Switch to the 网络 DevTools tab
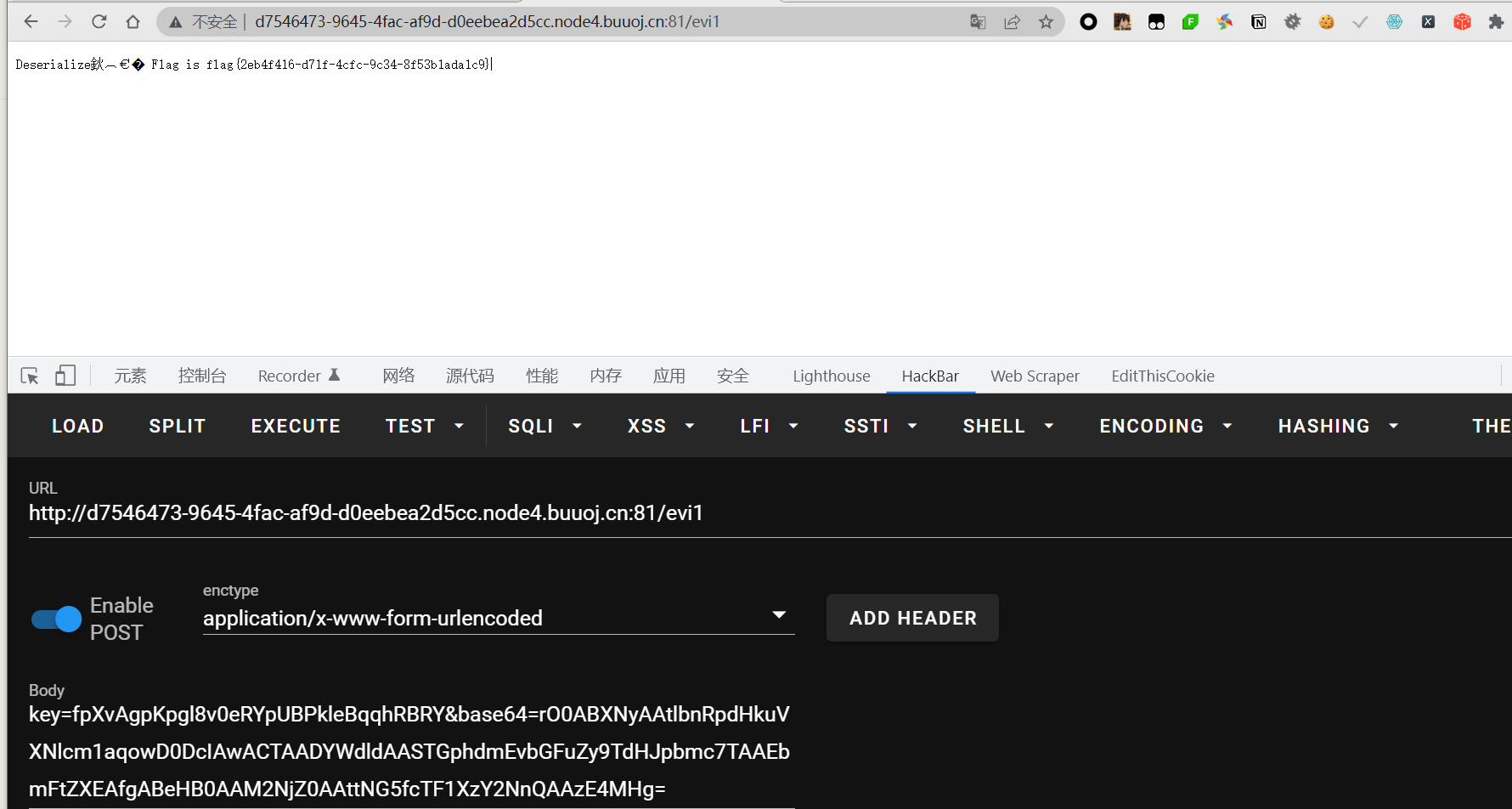Viewport: 1512px width, 809px height. pyautogui.click(x=398, y=376)
